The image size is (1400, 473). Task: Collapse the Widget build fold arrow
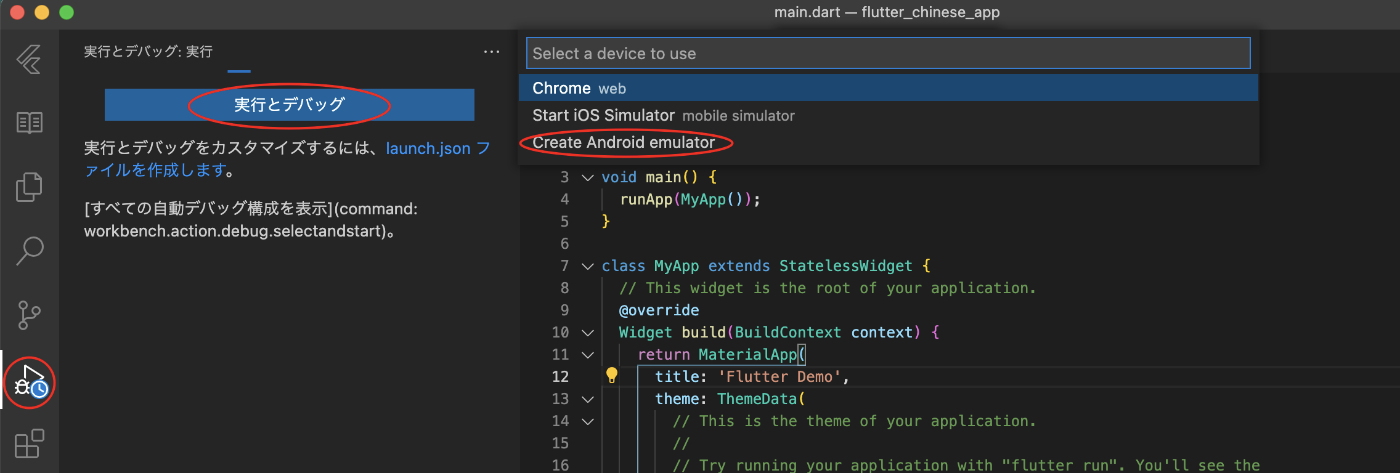tap(587, 332)
